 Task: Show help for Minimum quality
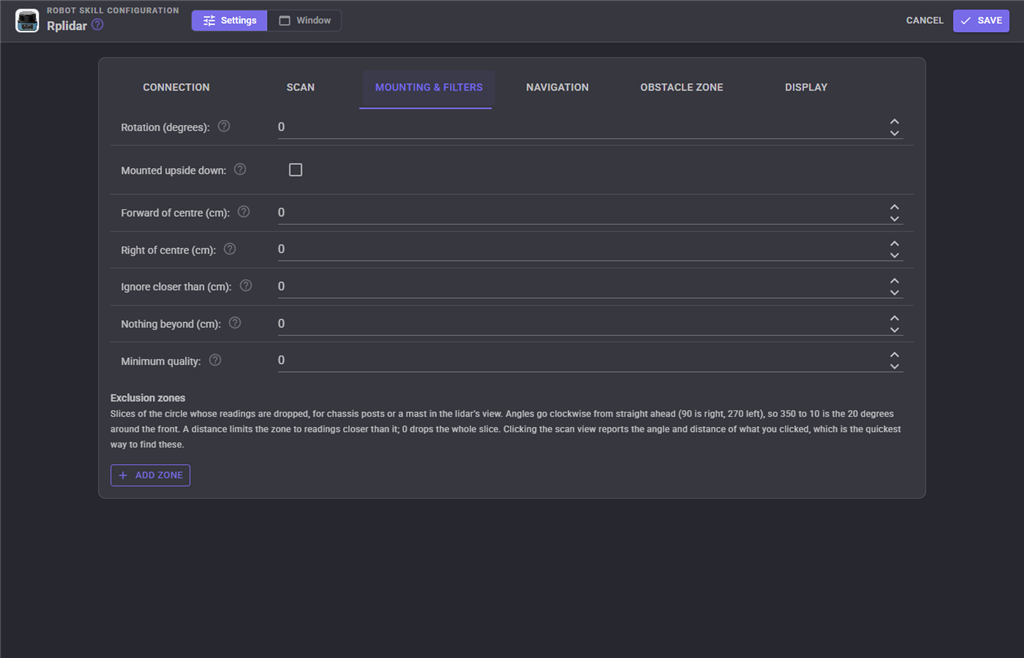pos(215,360)
